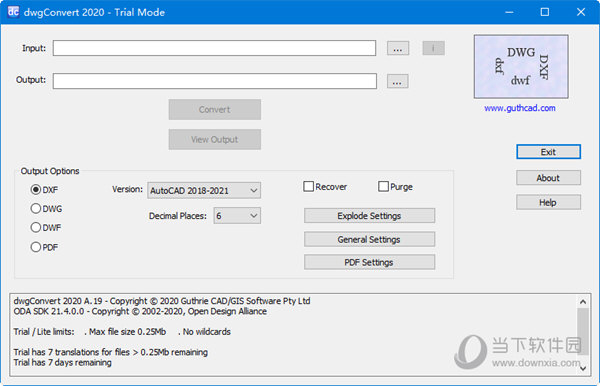Maximize the dwgConvert window

pos(545,12)
